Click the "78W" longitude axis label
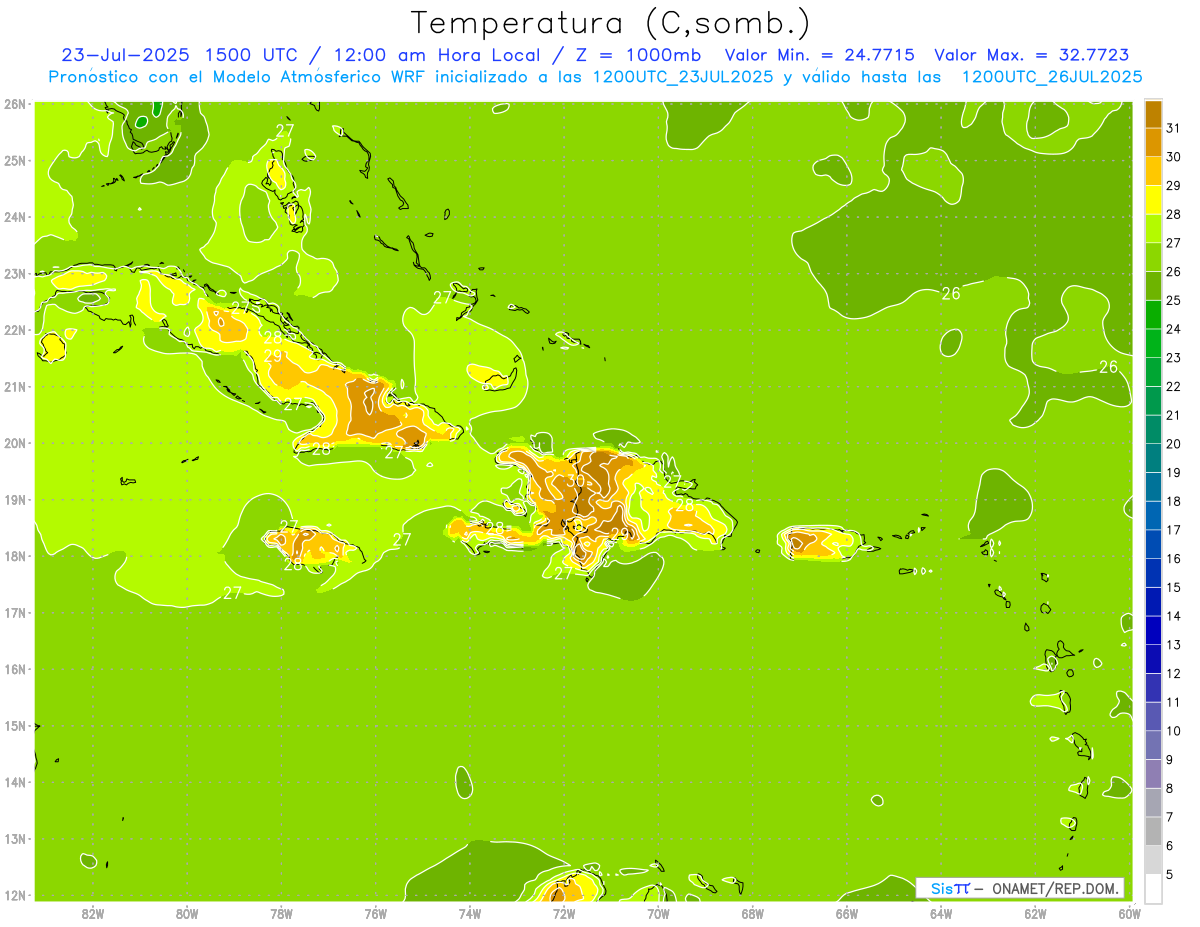The width and height of the screenshot is (1200, 927). [281, 913]
